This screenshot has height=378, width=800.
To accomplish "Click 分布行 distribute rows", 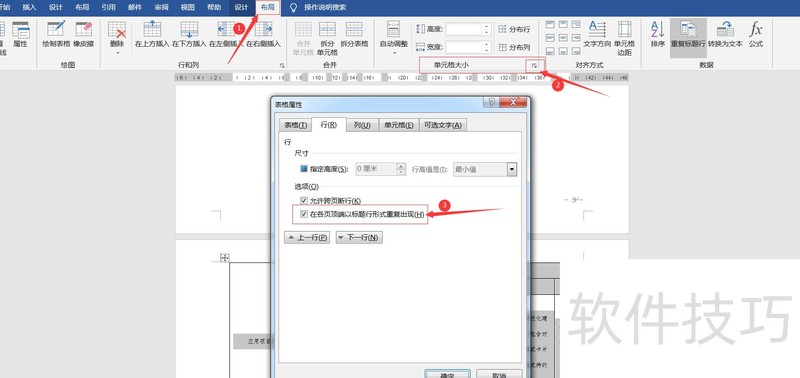I will coord(514,29).
